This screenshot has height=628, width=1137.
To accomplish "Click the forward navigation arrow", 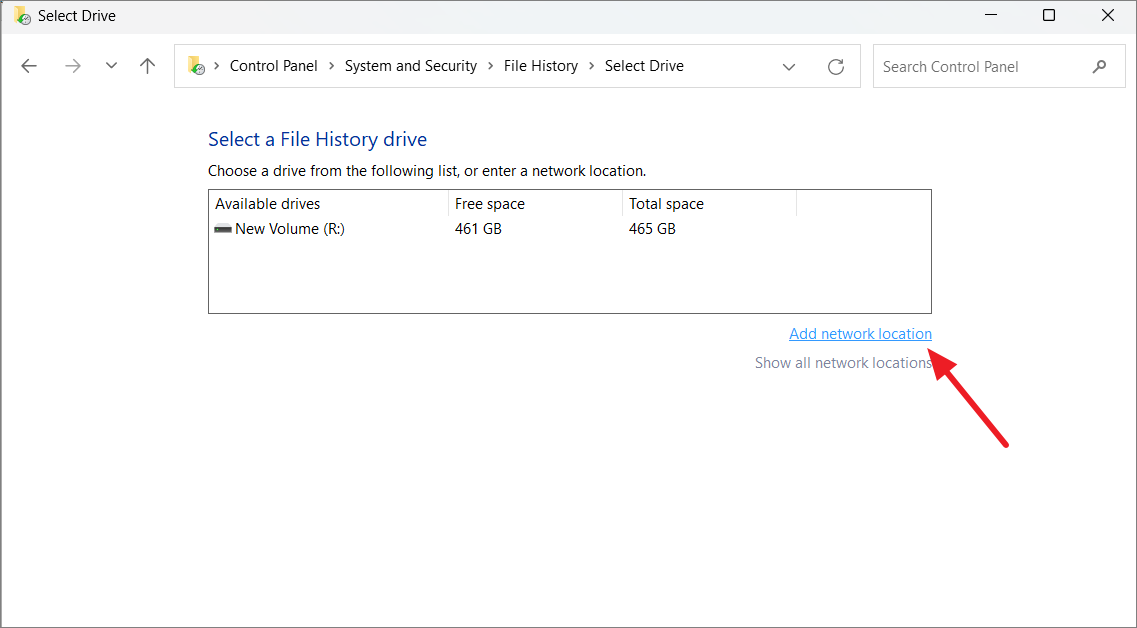I will click(x=72, y=65).
